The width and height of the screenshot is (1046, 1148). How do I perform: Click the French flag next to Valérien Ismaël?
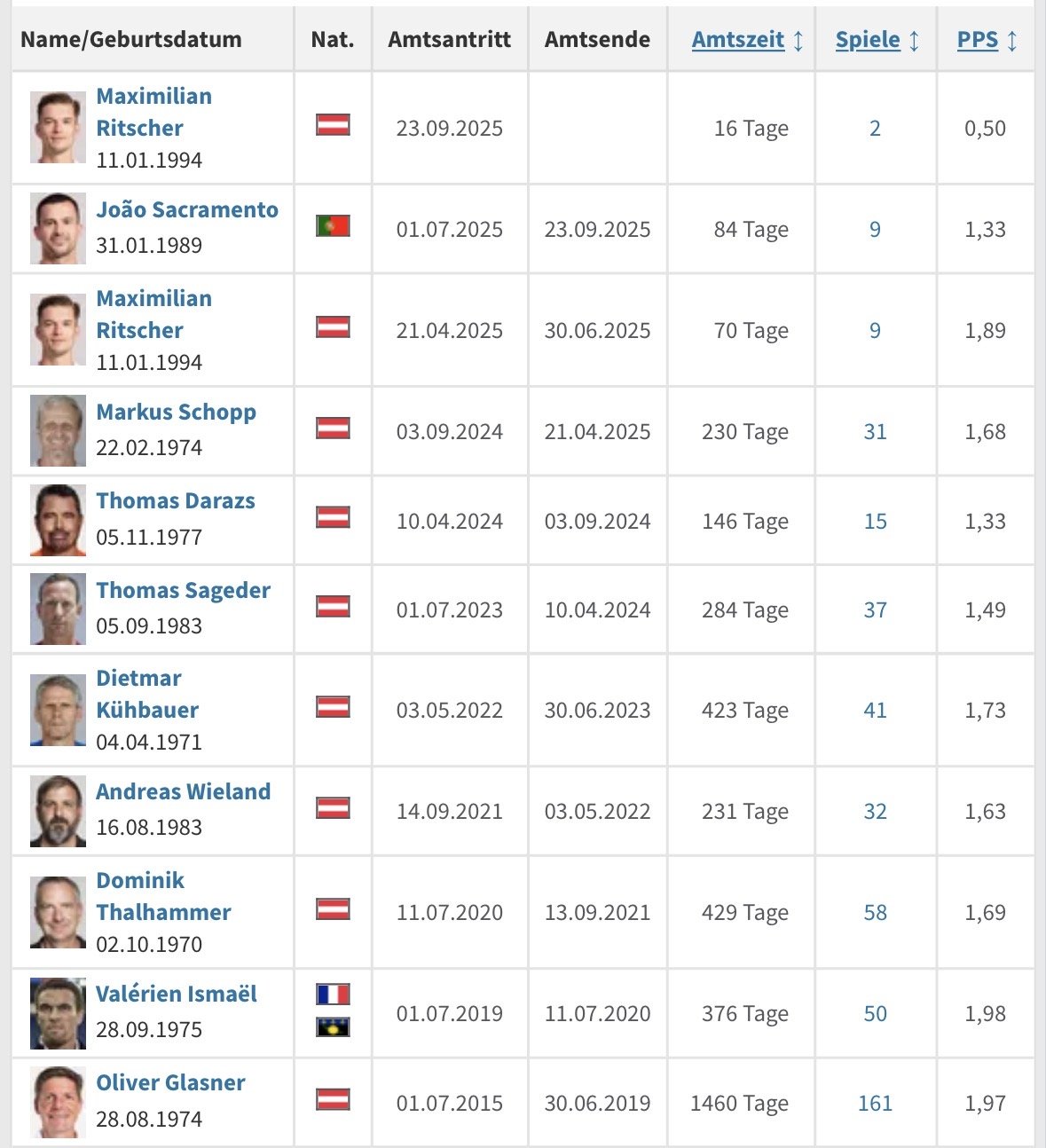tap(333, 995)
